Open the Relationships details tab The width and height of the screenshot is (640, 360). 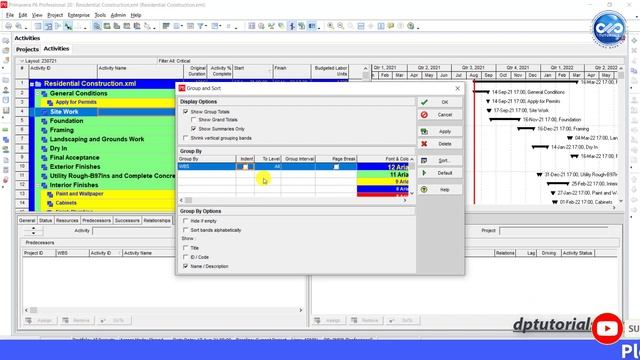click(157, 220)
